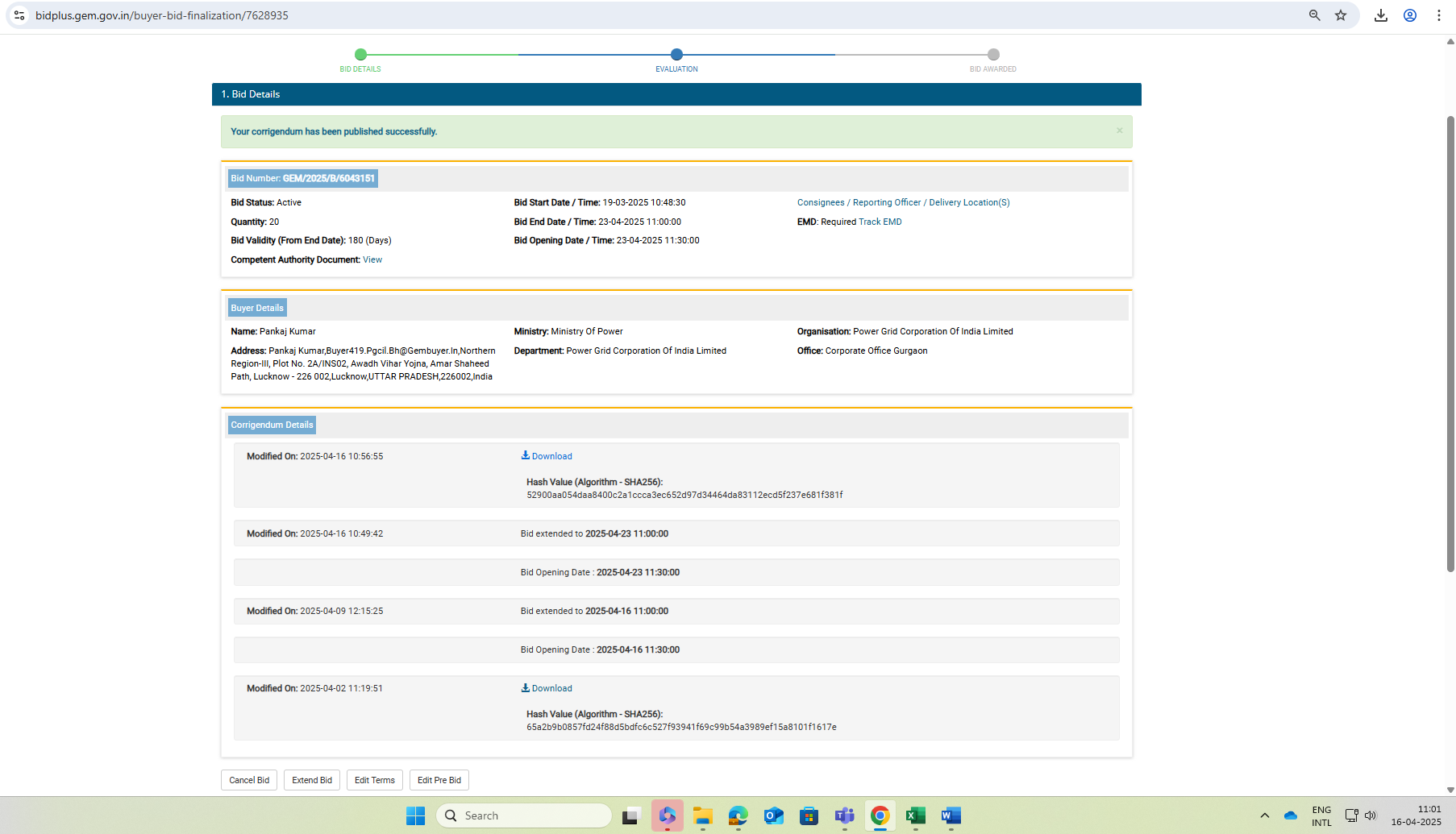This screenshot has height=834, width=1456.
Task: Select hash value starting 65a2b9b0857fd
Action: click(x=681, y=727)
